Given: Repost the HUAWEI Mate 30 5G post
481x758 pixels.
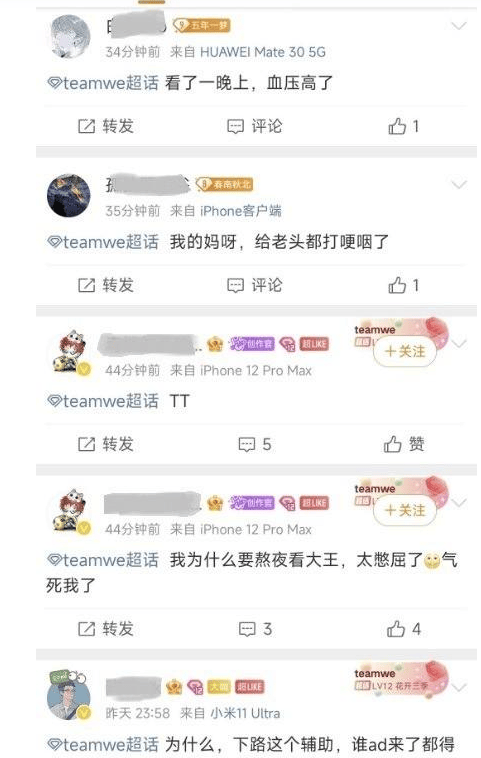Looking at the screenshot, I should click(106, 126).
